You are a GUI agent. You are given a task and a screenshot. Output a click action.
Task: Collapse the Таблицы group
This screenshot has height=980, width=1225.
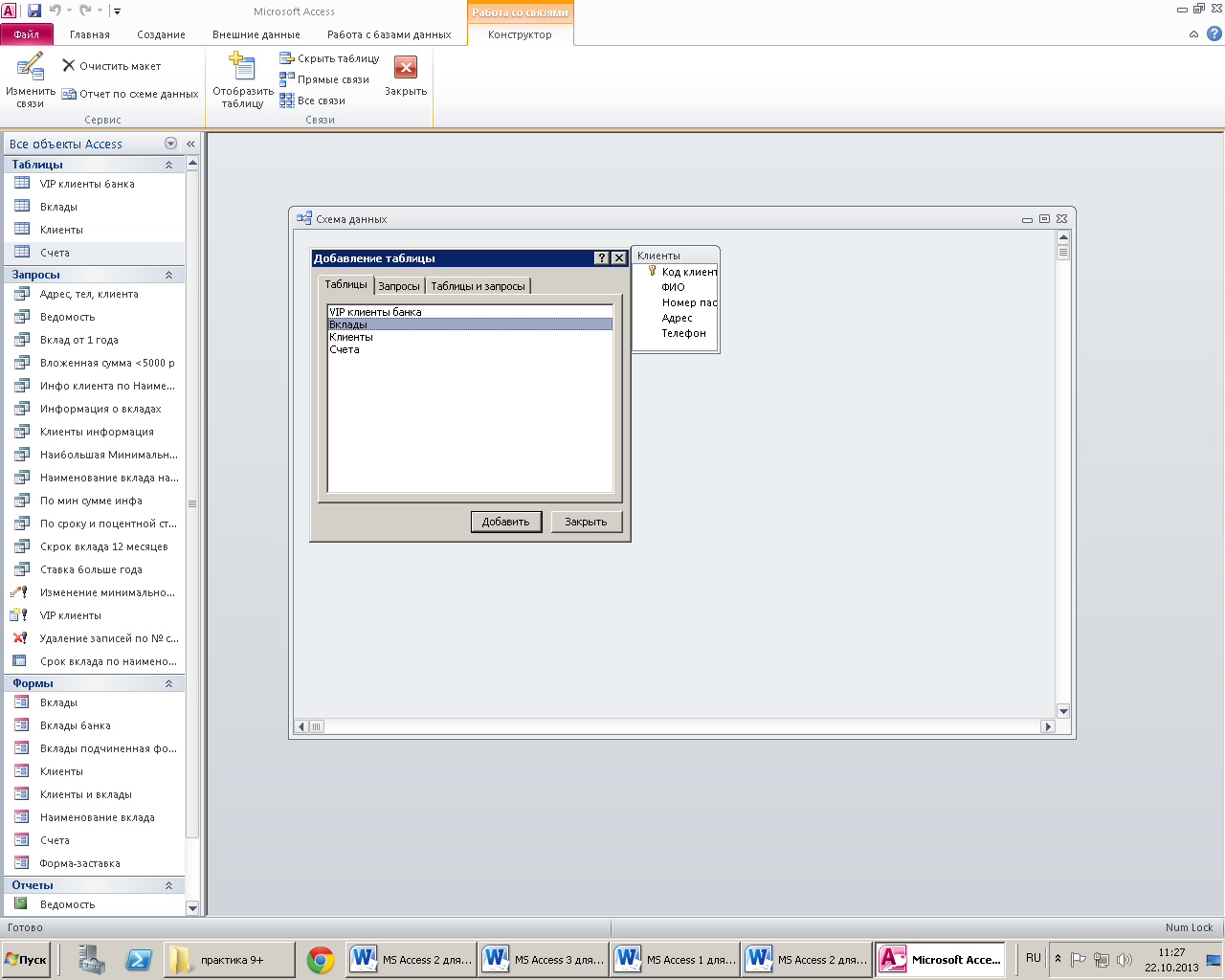pos(168,165)
